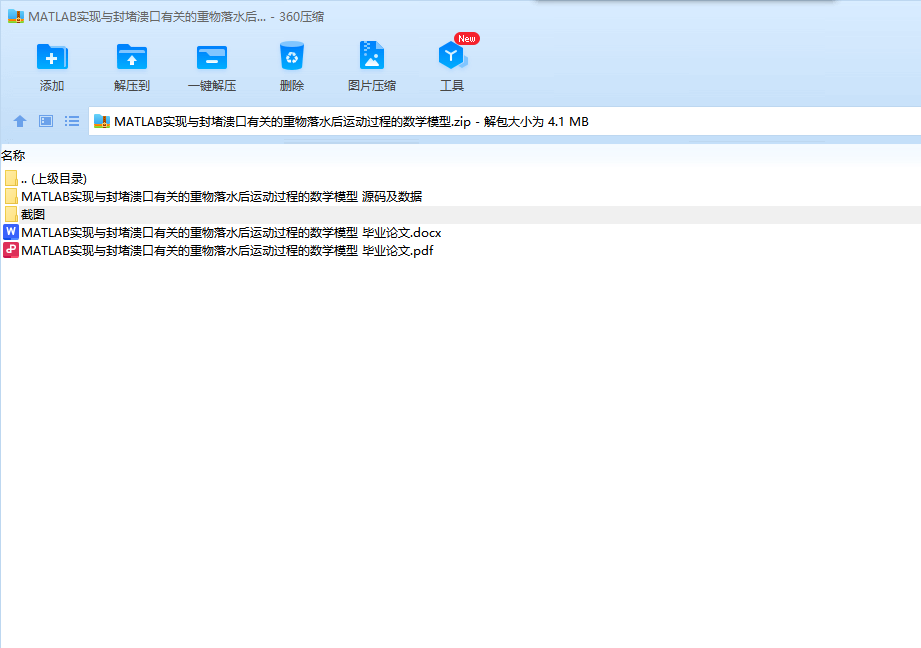Click the folder icon of 源码及数据 row
The width and height of the screenshot is (921, 648).
coord(11,196)
